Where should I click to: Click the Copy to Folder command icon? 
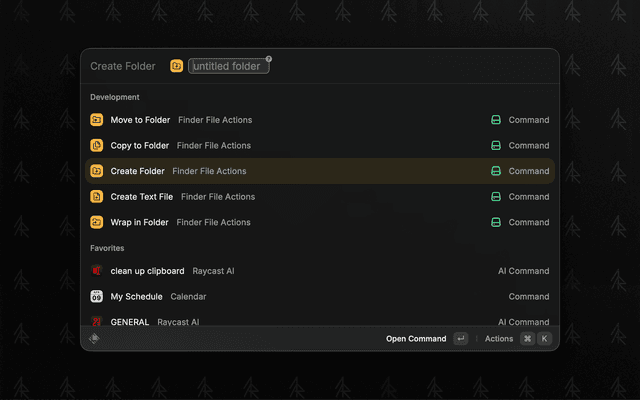(x=97, y=146)
